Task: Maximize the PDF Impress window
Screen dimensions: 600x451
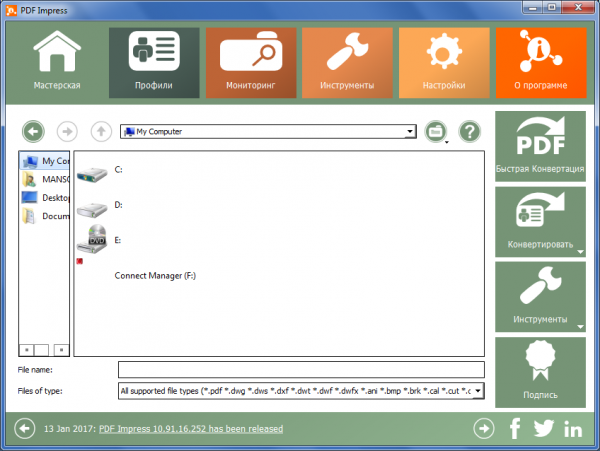Action: (552, 7)
